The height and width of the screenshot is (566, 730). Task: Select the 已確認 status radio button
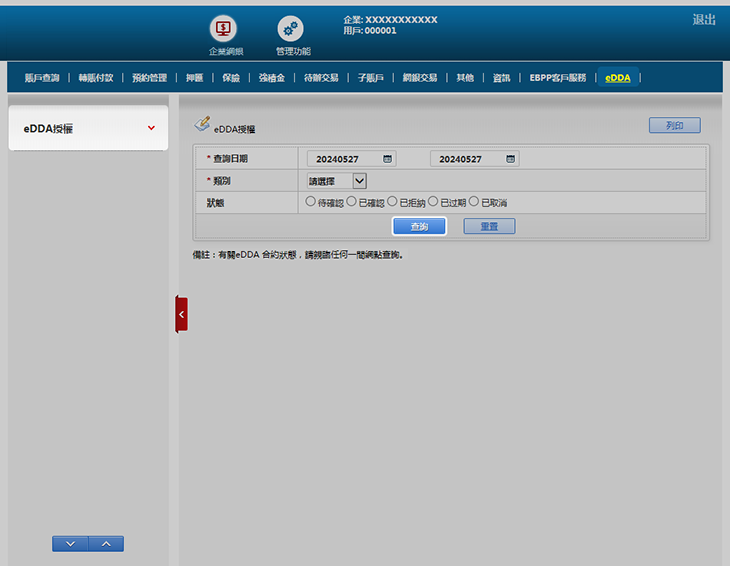coord(352,202)
